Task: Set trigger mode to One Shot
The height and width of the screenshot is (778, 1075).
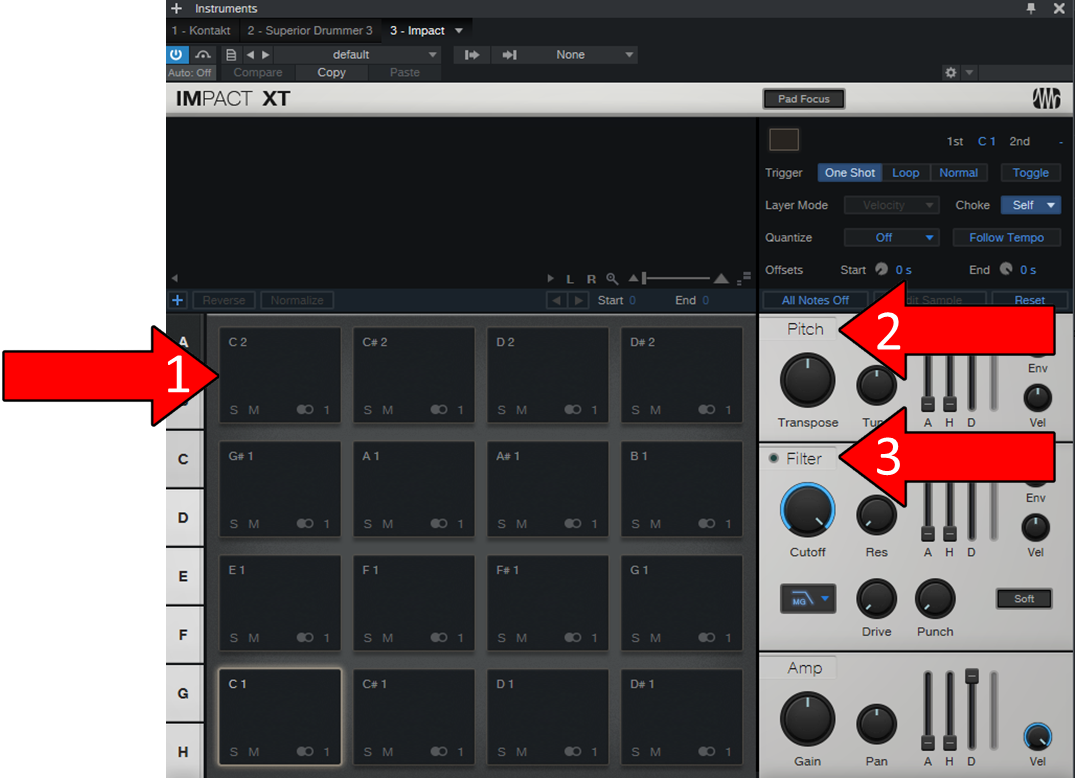Action: tap(849, 173)
